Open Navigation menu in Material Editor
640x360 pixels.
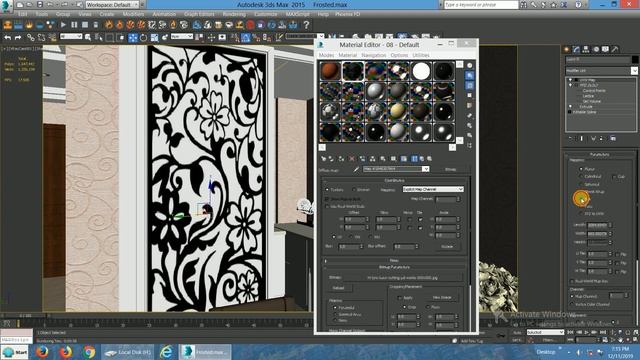[x=373, y=55]
